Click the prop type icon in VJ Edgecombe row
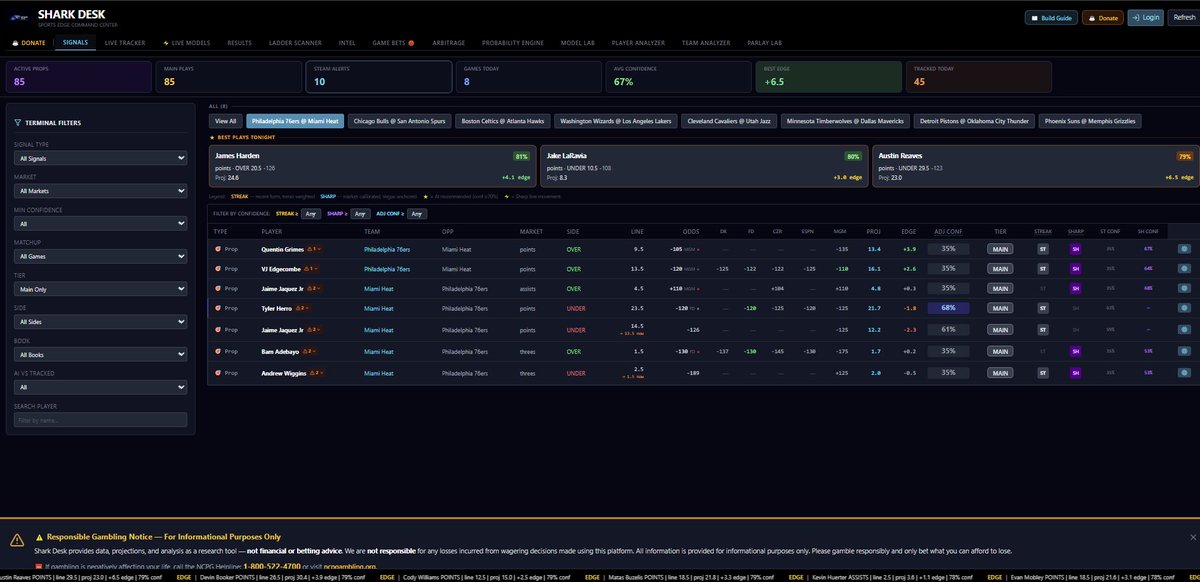 (218, 269)
